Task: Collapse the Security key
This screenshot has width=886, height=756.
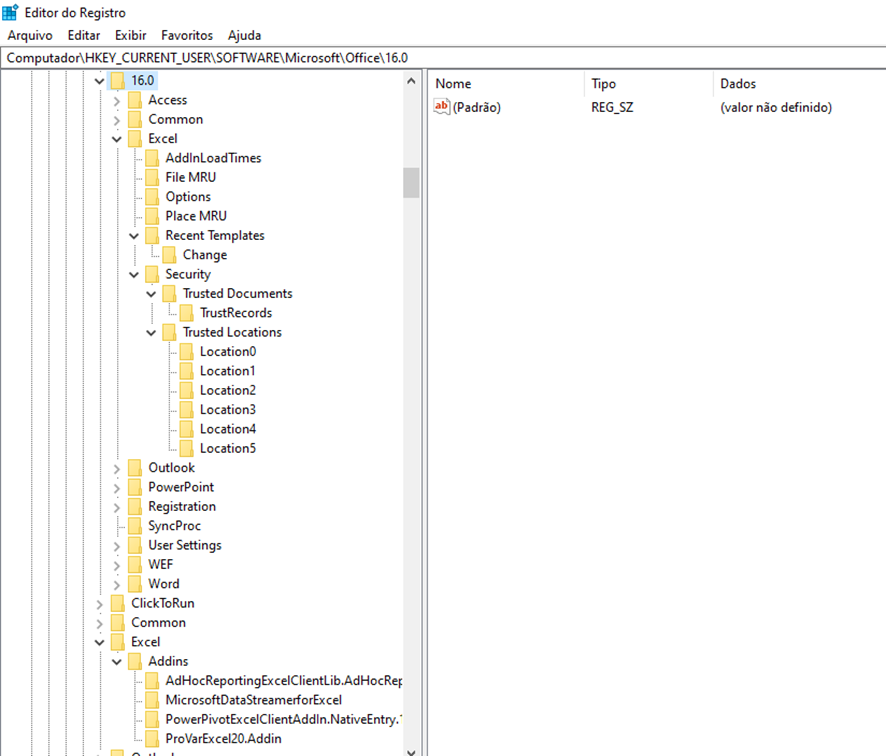Action: coord(134,275)
